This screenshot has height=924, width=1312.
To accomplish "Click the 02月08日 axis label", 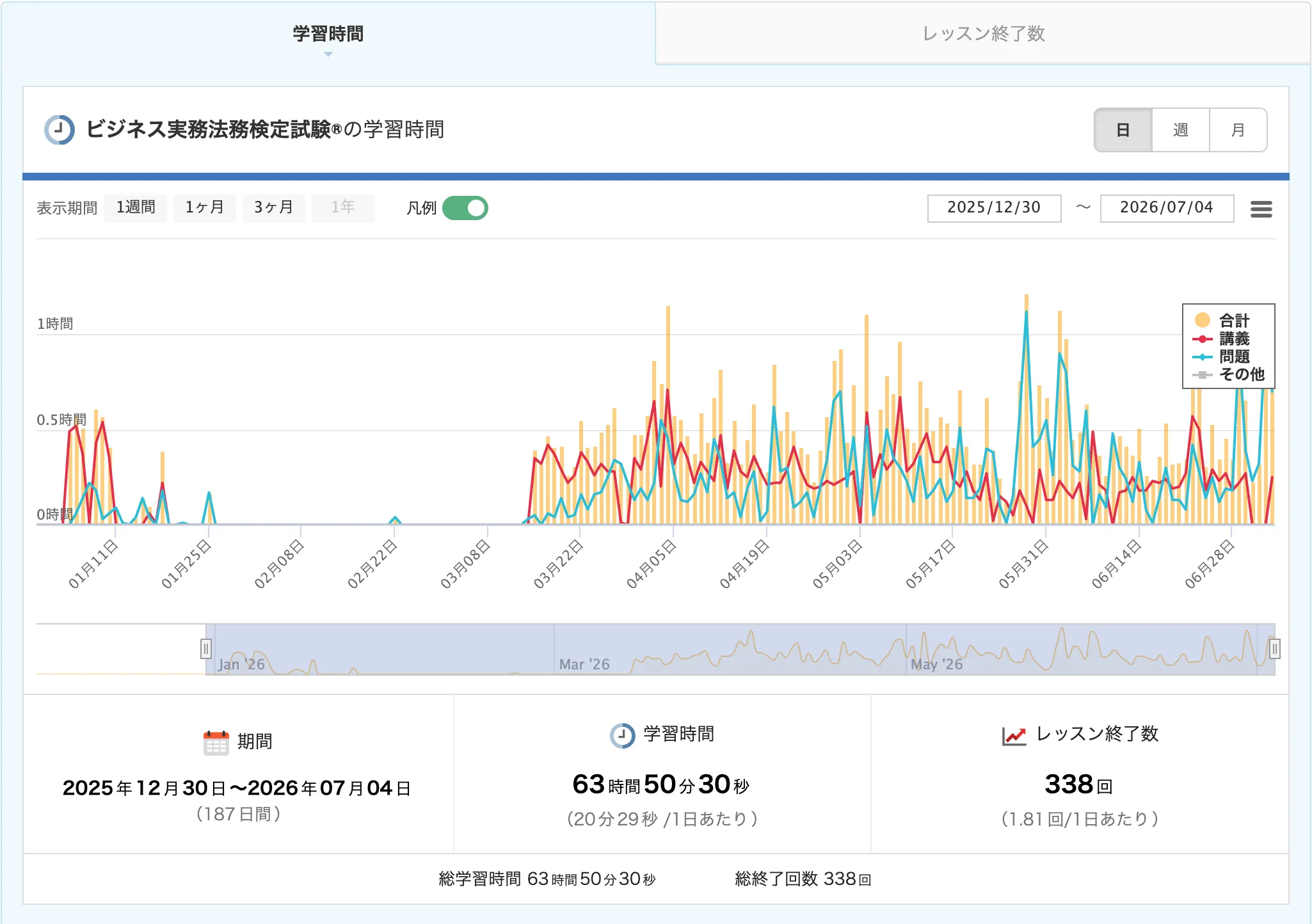I will pos(279,564).
